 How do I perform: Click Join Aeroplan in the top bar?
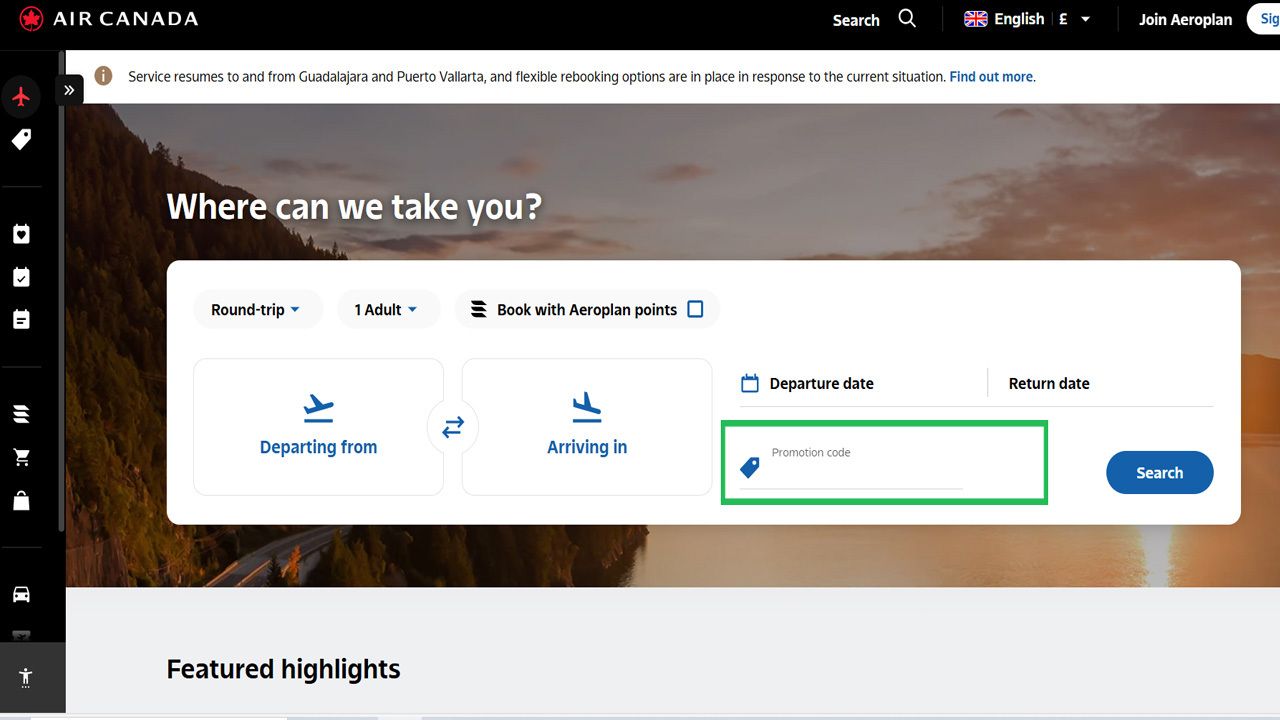point(1184,19)
